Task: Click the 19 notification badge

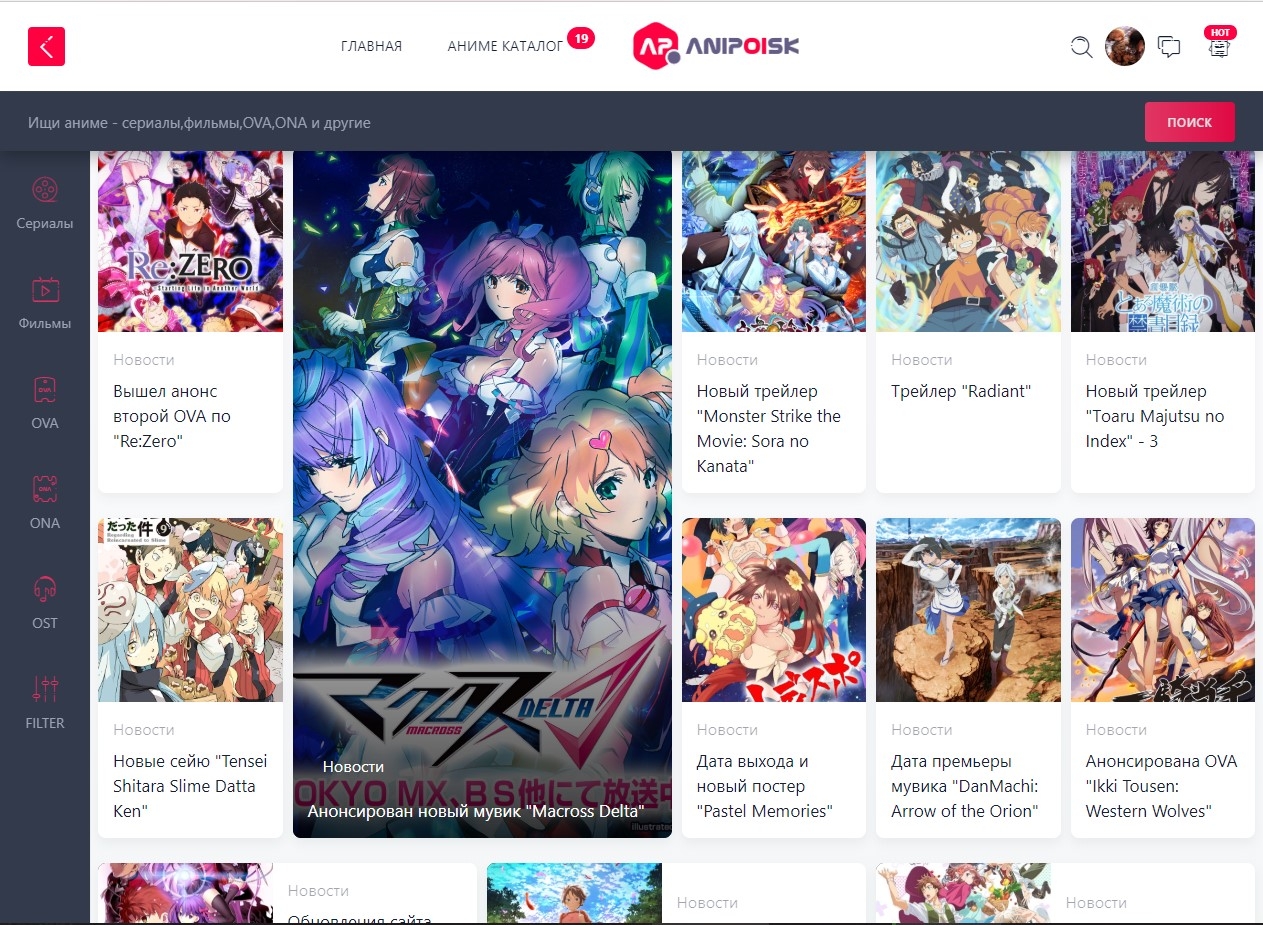Action: (x=581, y=38)
